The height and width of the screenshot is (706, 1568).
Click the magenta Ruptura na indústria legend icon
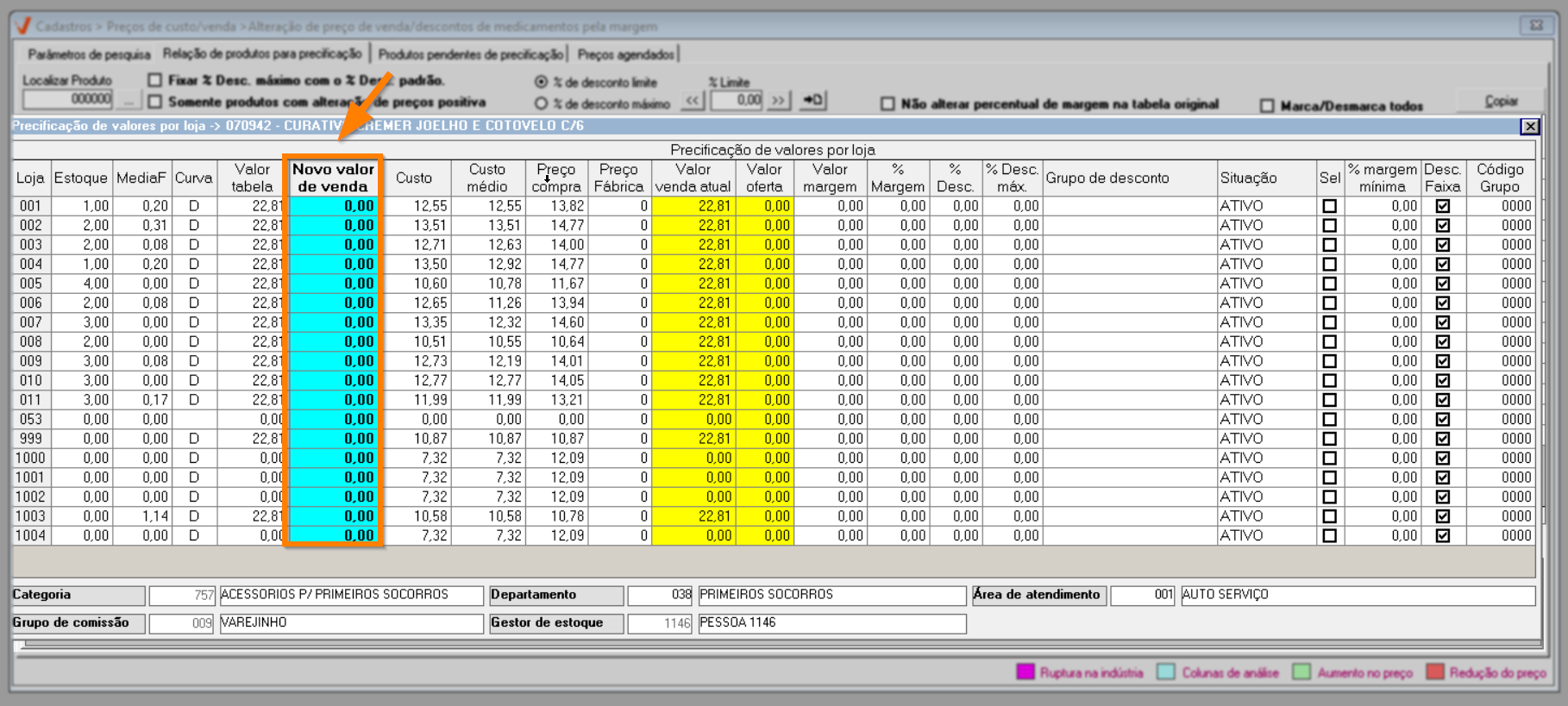(x=1025, y=672)
